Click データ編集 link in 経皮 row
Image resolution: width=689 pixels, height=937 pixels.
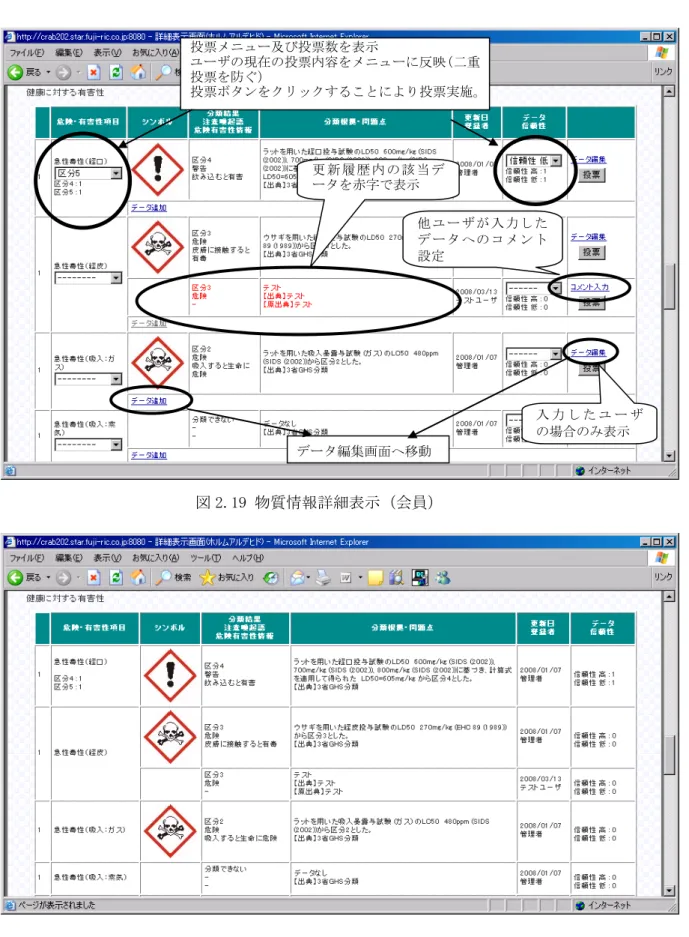588,237
